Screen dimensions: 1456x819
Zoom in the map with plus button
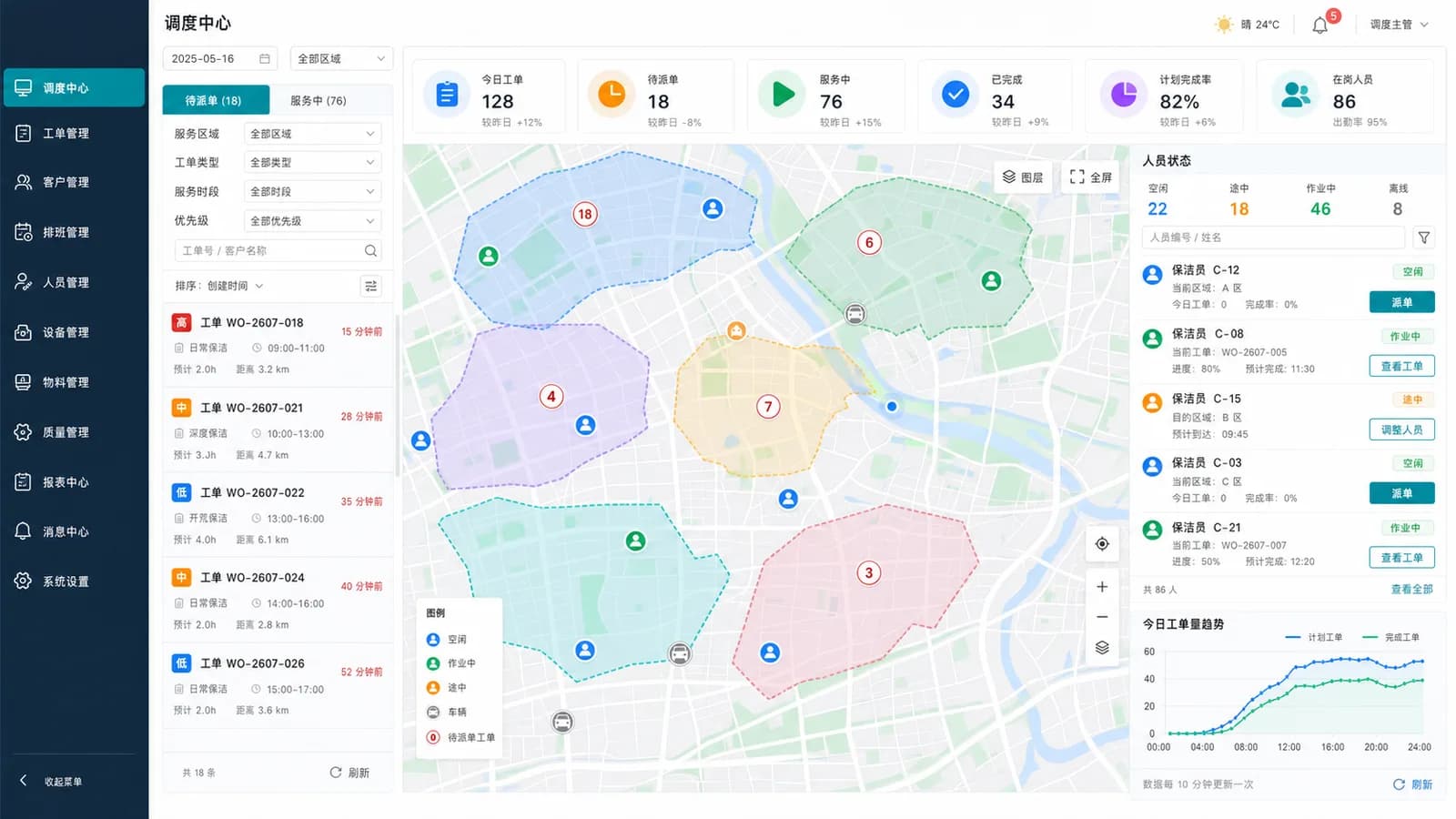pyautogui.click(x=1102, y=587)
